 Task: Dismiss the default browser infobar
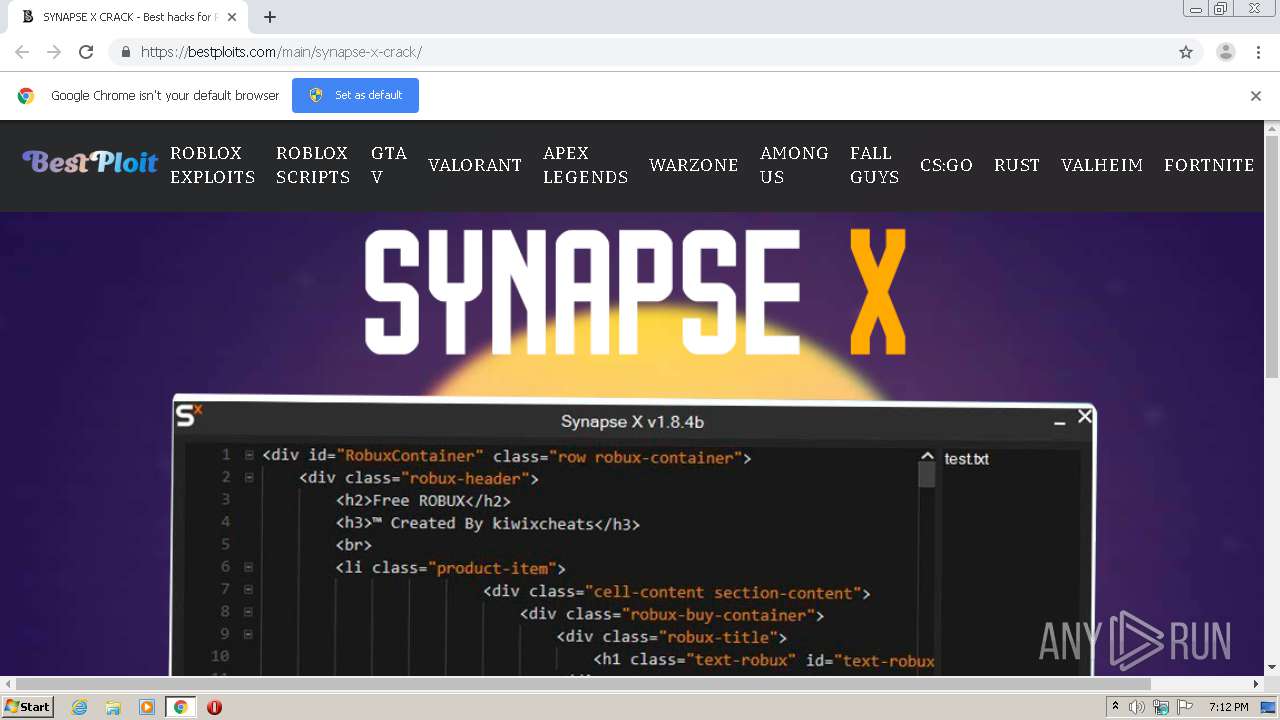tap(1256, 96)
